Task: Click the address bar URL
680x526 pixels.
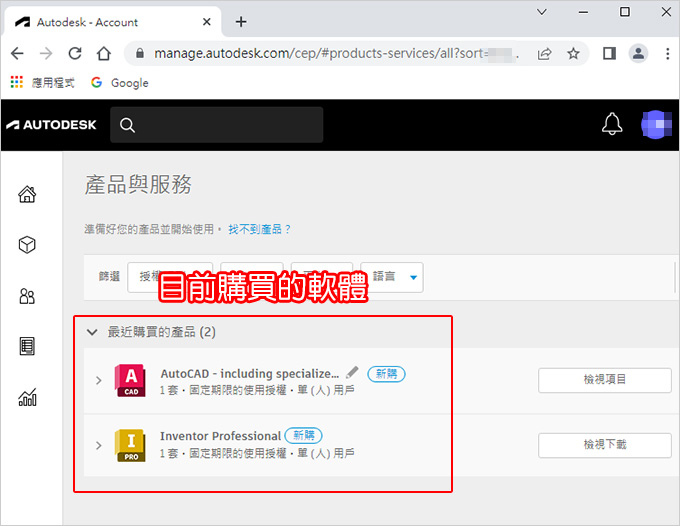Action: pyautogui.click(x=336, y=53)
